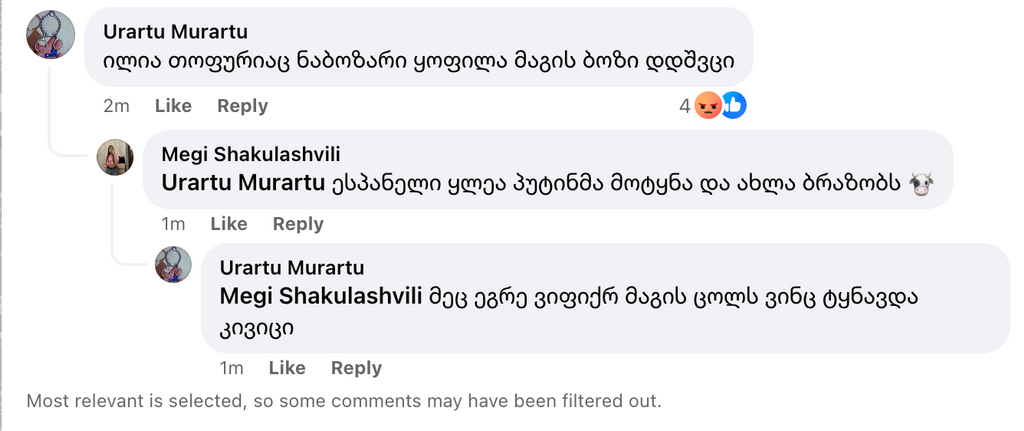Click the blue thumbs-up reaction icon
Screen dimensions: 1024x431
733,105
